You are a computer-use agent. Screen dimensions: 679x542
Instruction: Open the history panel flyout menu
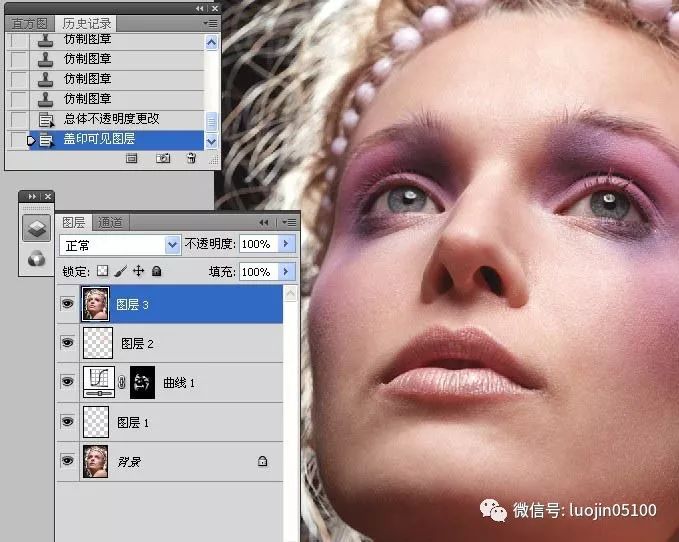[211, 23]
